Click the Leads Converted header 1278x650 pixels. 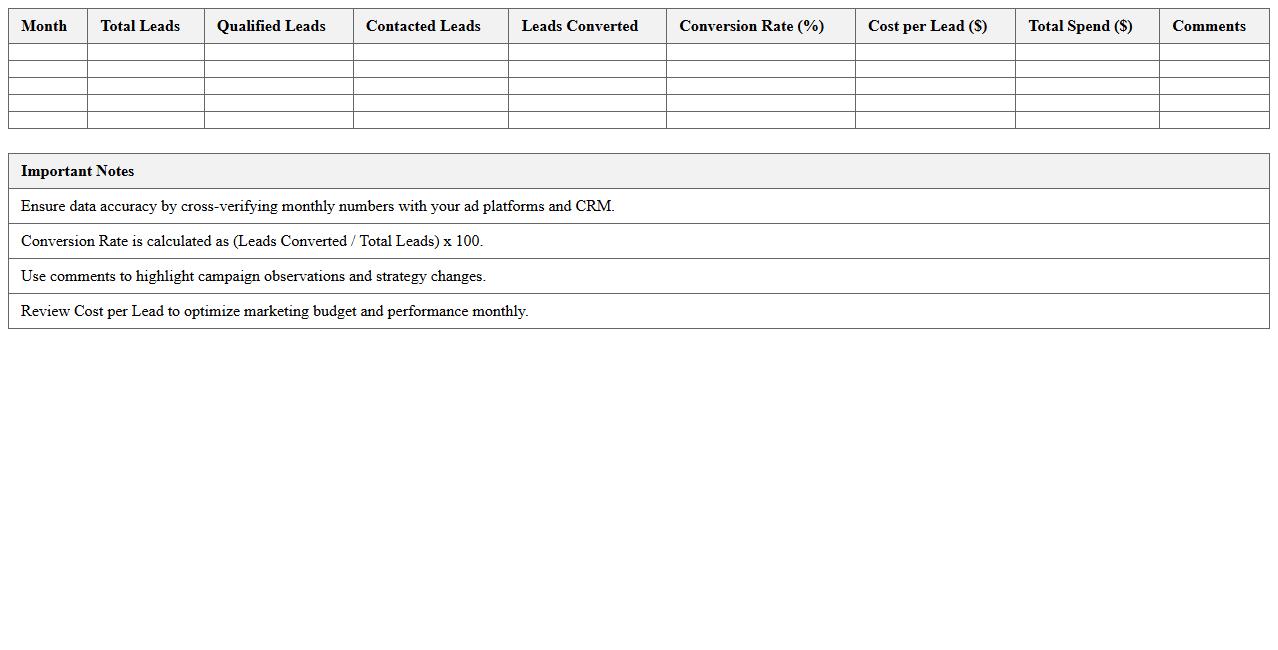(579, 26)
